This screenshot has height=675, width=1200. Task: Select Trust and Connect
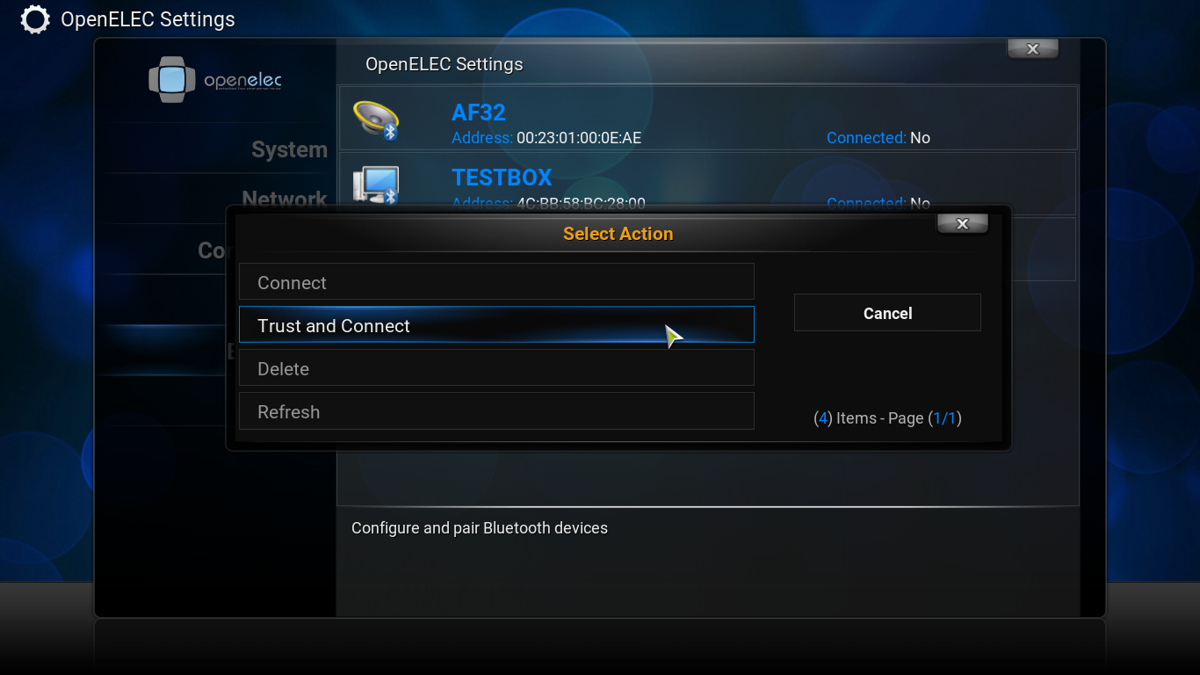[x=496, y=325]
